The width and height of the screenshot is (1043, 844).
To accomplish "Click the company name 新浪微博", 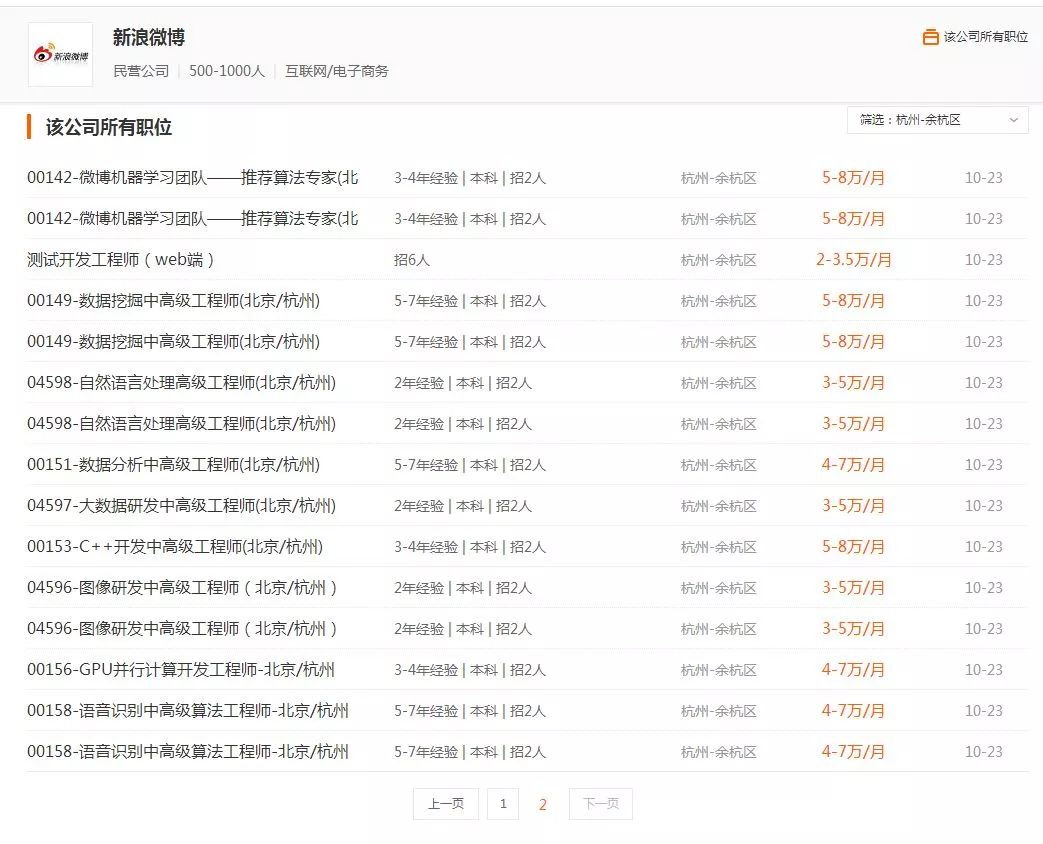I will coord(149,37).
